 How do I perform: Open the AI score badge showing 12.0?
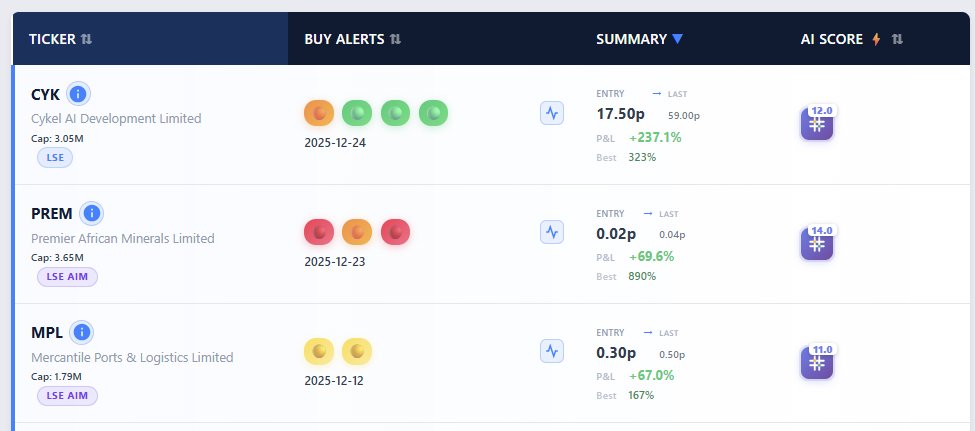click(817, 123)
